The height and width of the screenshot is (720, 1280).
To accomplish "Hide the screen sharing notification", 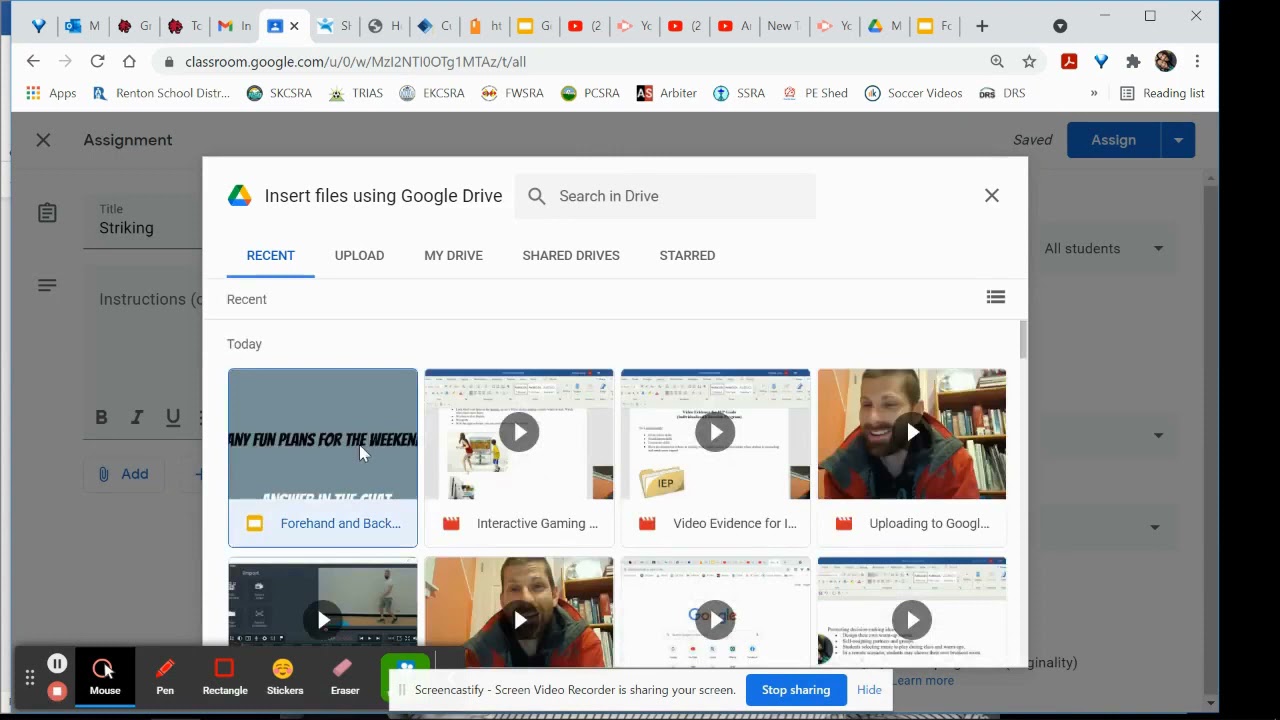I will (869, 690).
